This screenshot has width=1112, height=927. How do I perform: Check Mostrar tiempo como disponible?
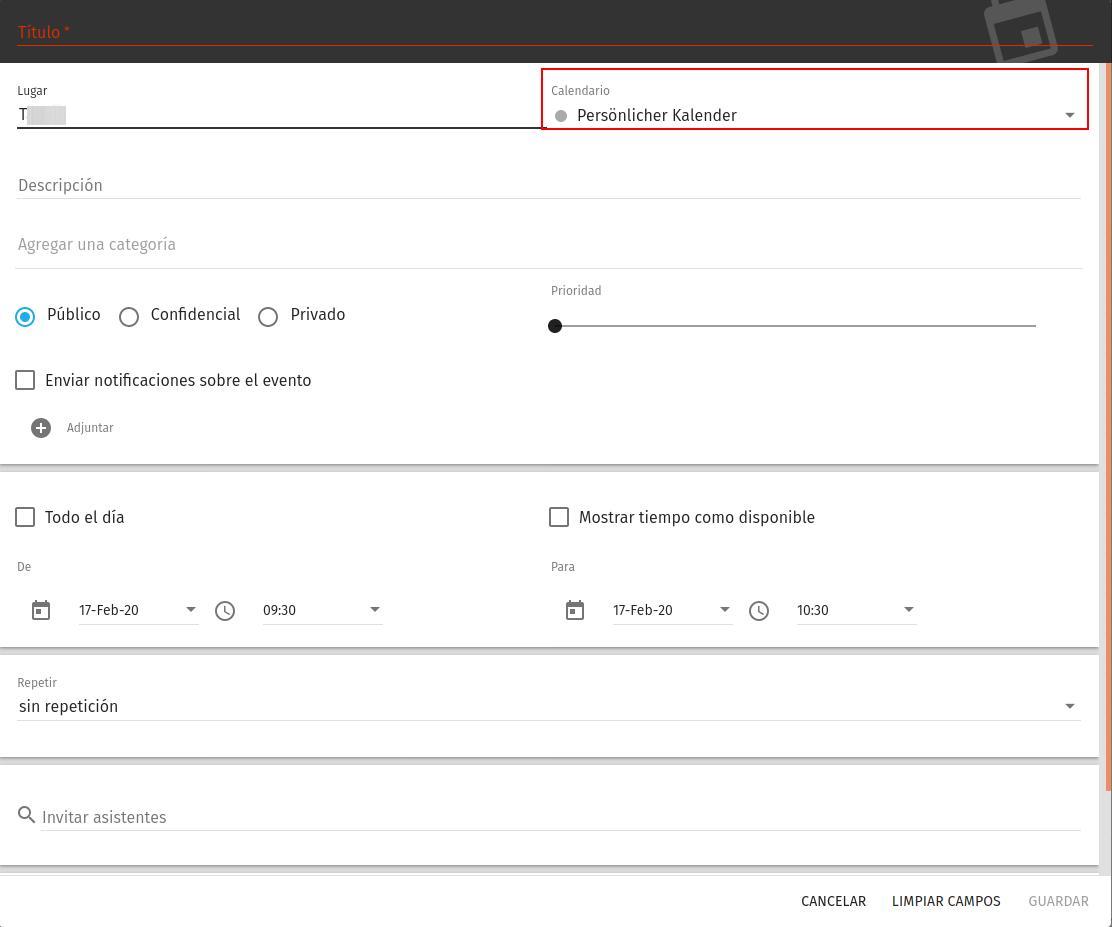click(559, 517)
